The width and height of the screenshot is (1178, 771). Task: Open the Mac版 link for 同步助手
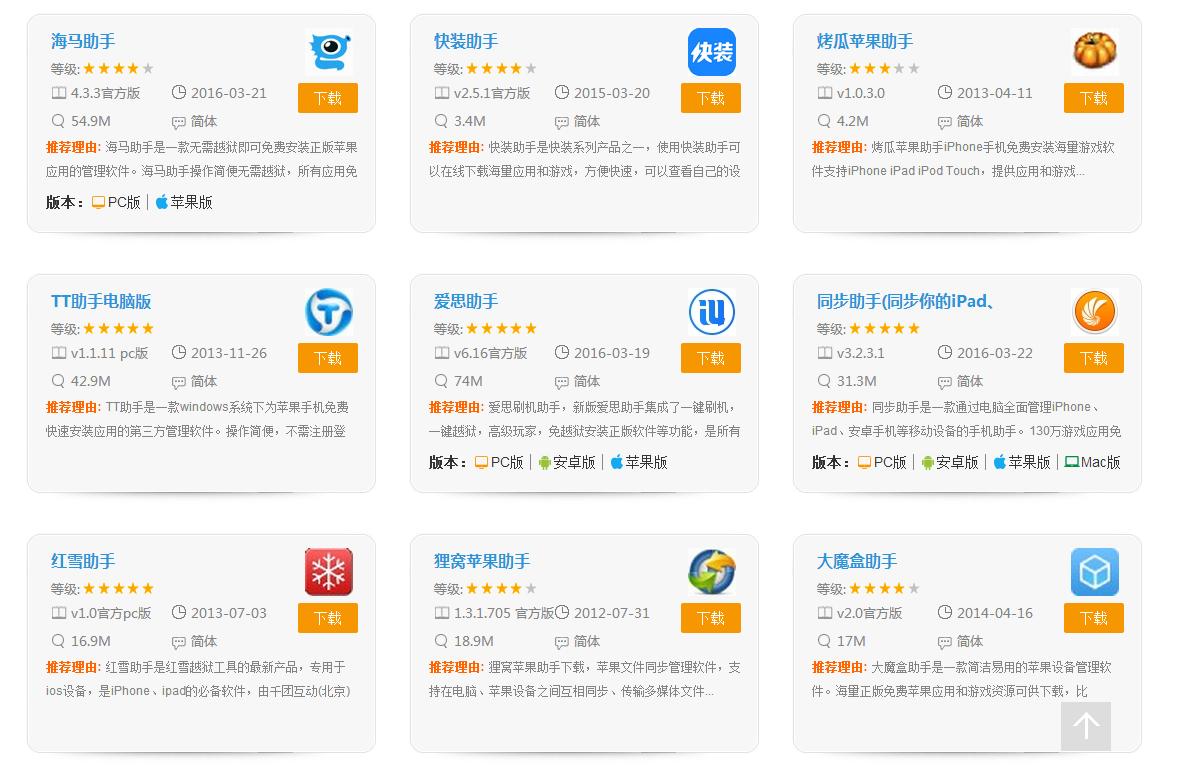coord(1092,462)
